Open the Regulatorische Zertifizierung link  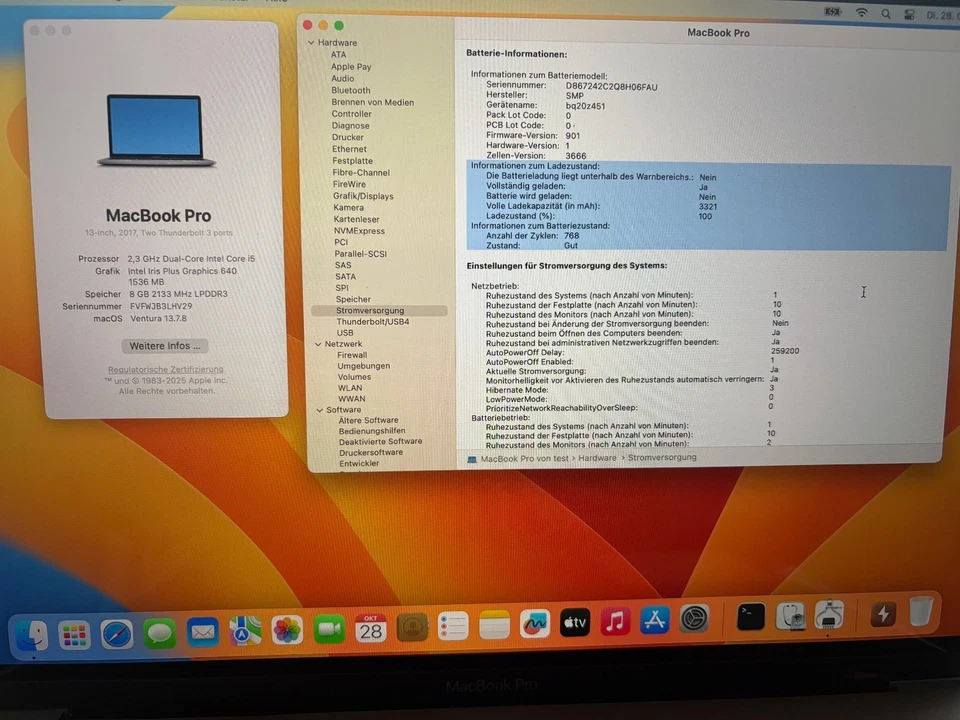164,369
